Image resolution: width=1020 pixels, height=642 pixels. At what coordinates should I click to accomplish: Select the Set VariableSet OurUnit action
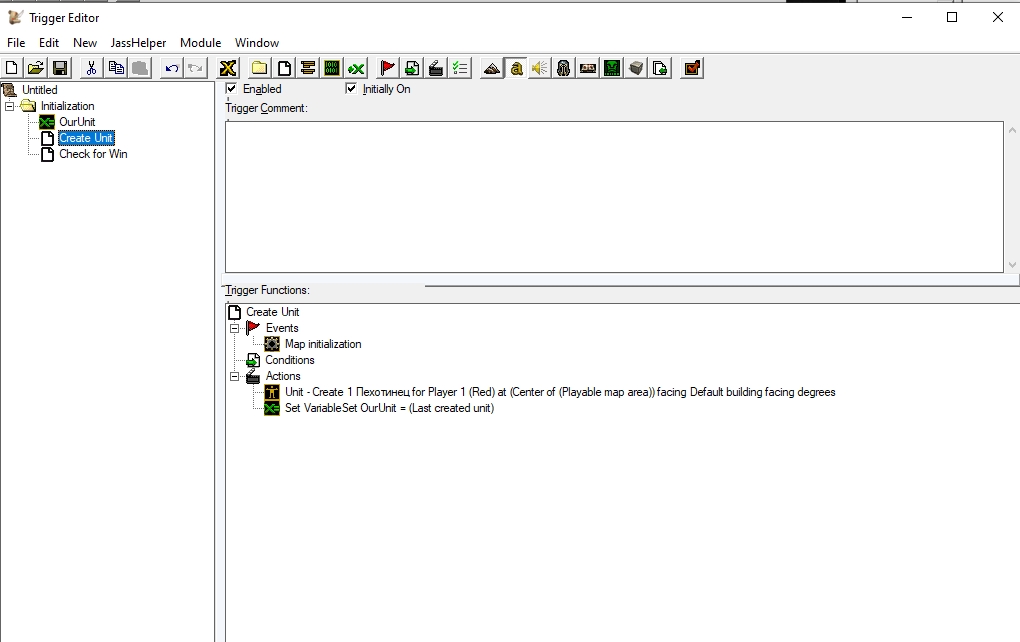tap(389, 408)
